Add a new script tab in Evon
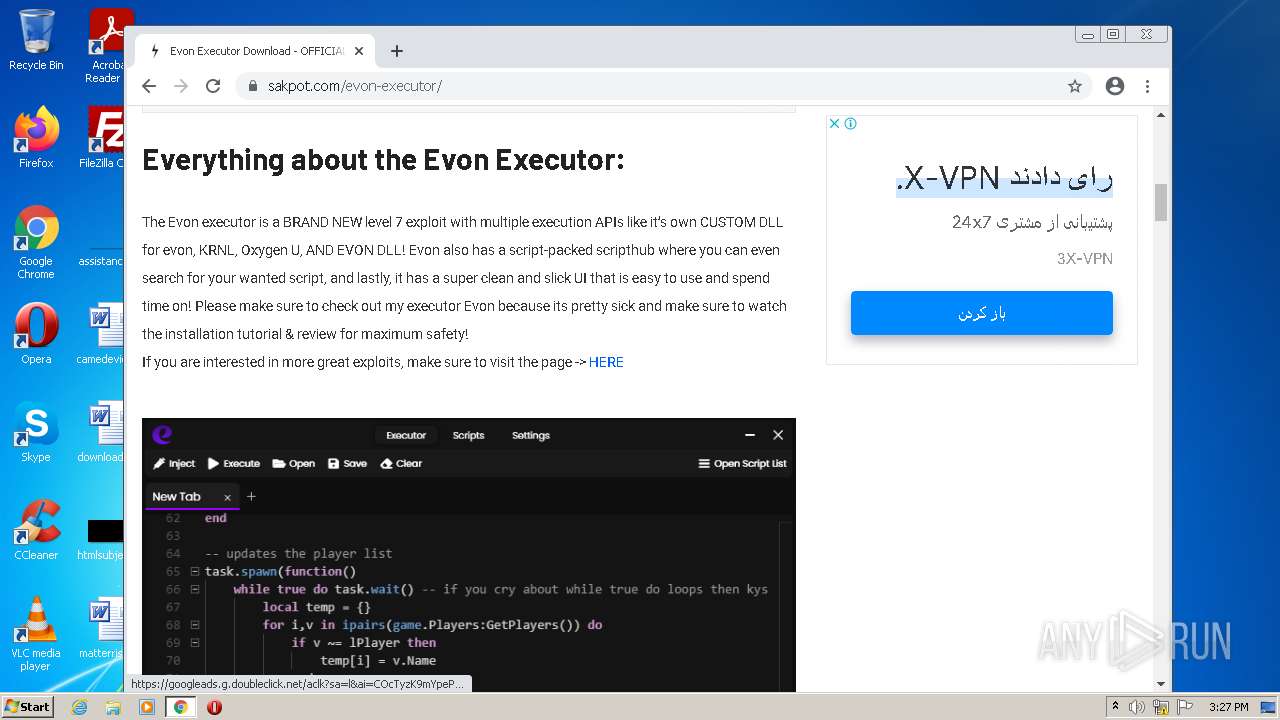The height and width of the screenshot is (720, 1280). (x=251, y=496)
